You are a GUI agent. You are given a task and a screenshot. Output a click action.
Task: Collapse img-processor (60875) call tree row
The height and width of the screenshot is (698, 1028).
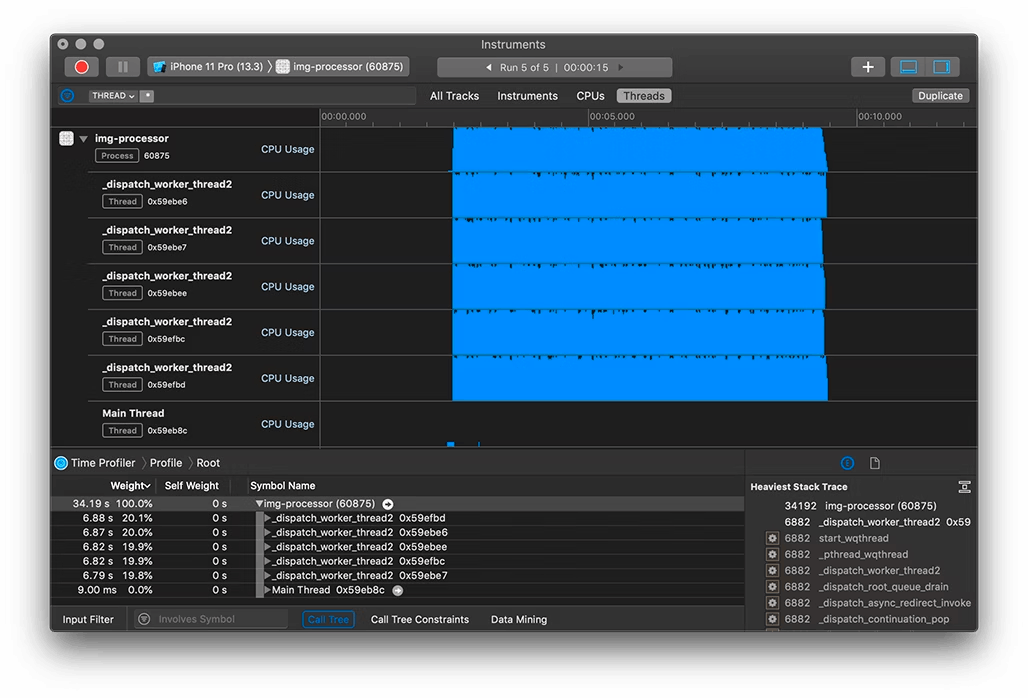[260, 503]
